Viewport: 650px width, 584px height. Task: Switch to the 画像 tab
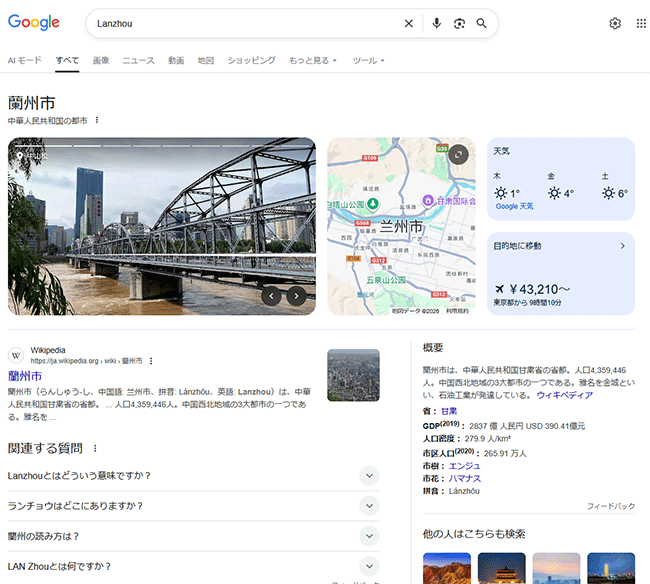101,61
